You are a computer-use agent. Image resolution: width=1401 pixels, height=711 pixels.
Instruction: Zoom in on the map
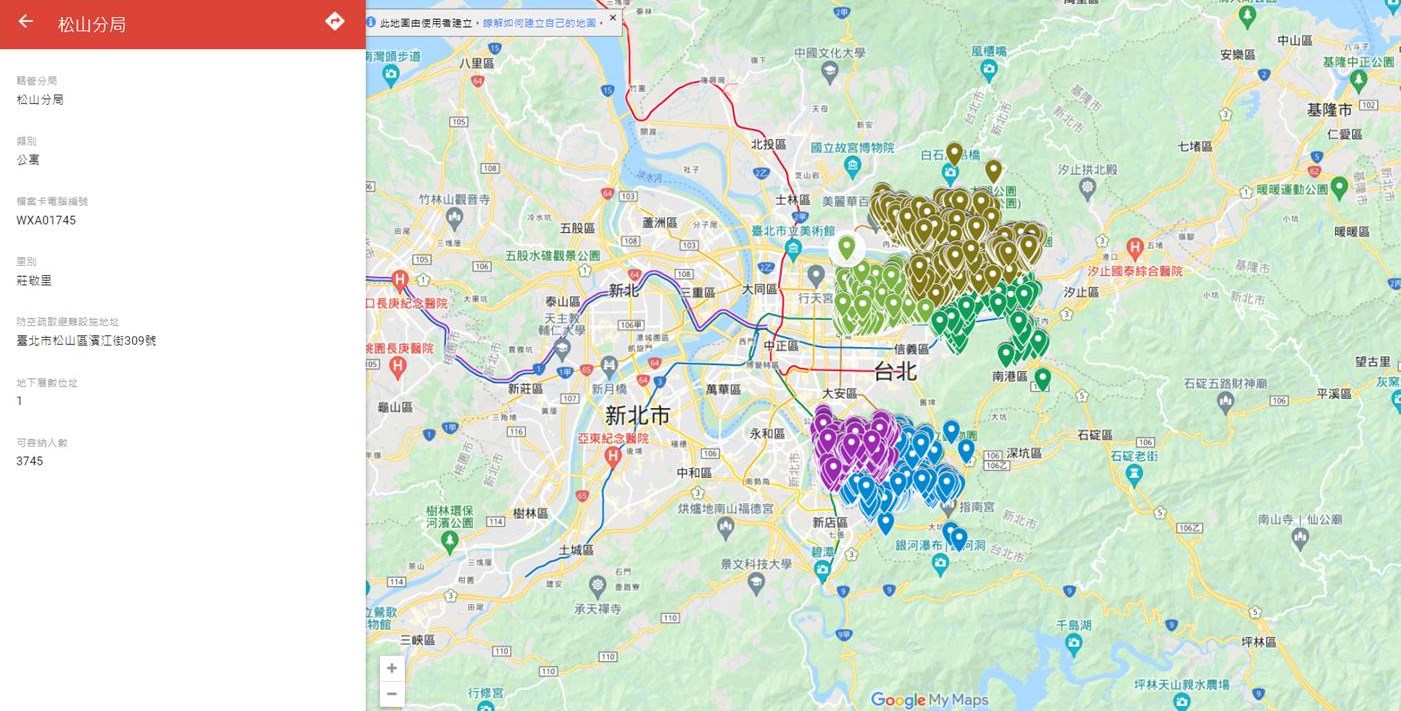[x=392, y=668]
